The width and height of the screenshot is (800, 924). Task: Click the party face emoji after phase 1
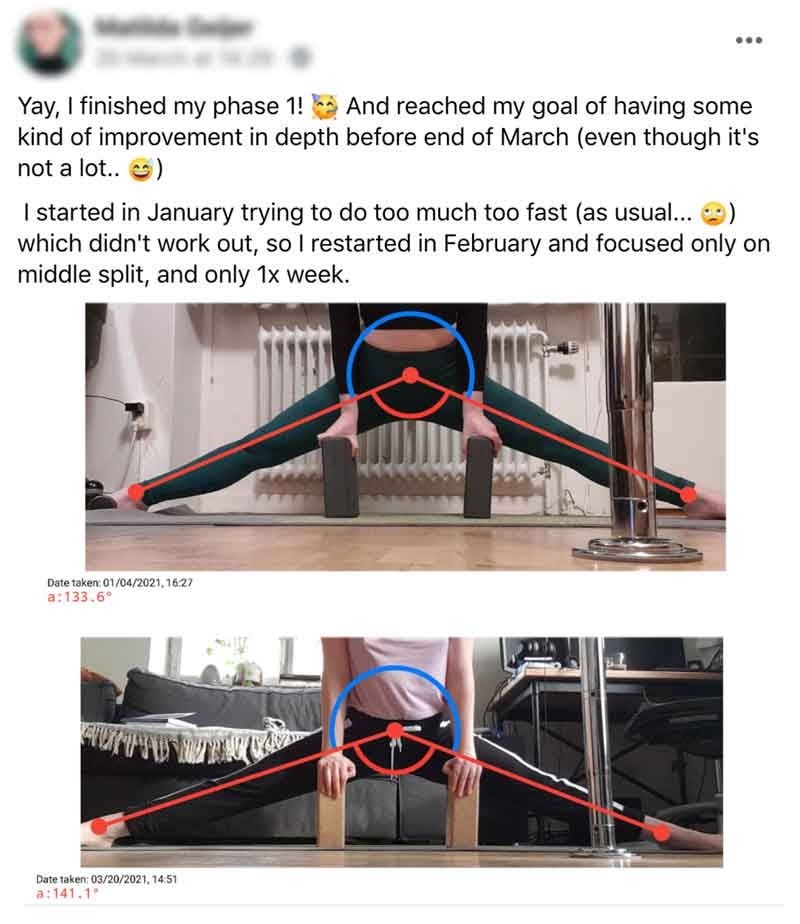point(324,107)
